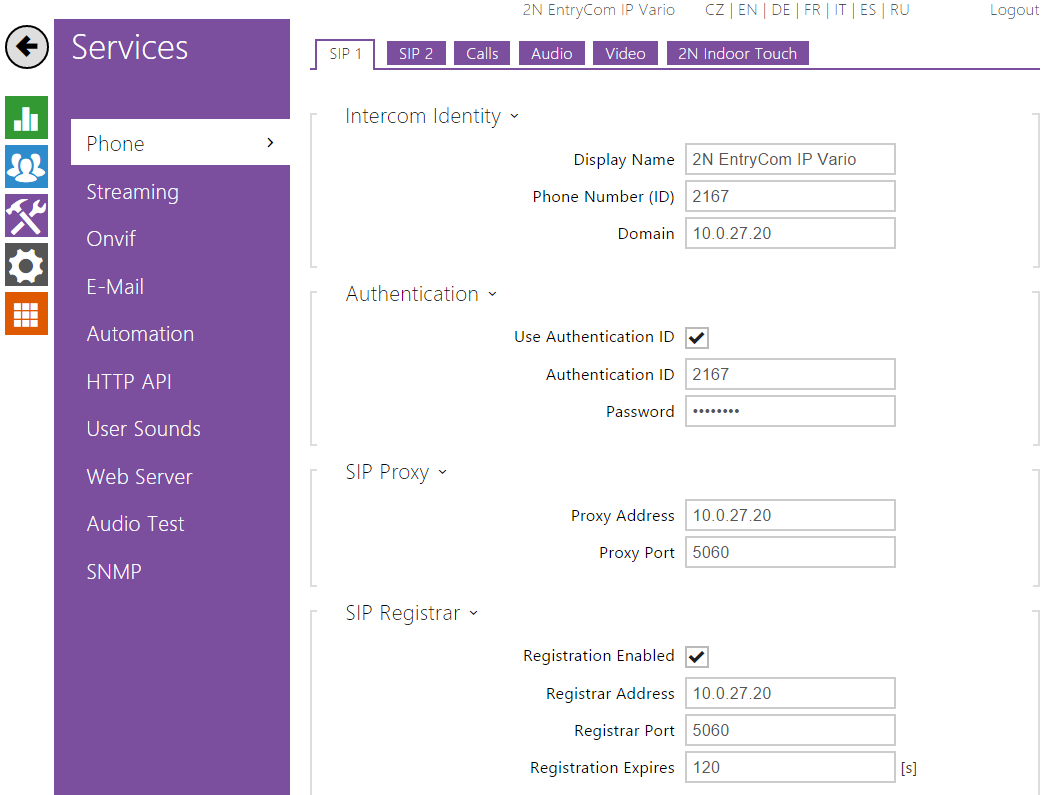Focus the Proxy Port field
This screenshot has width=1051, height=795.
pyautogui.click(x=789, y=552)
